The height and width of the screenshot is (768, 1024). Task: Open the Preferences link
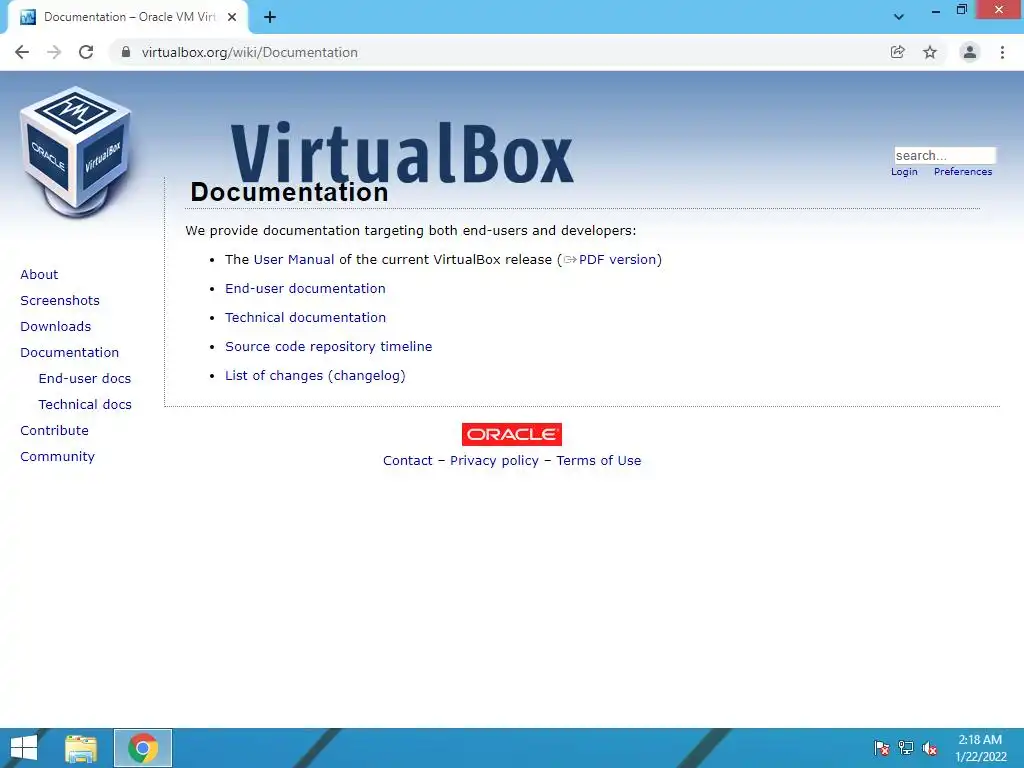pos(963,172)
